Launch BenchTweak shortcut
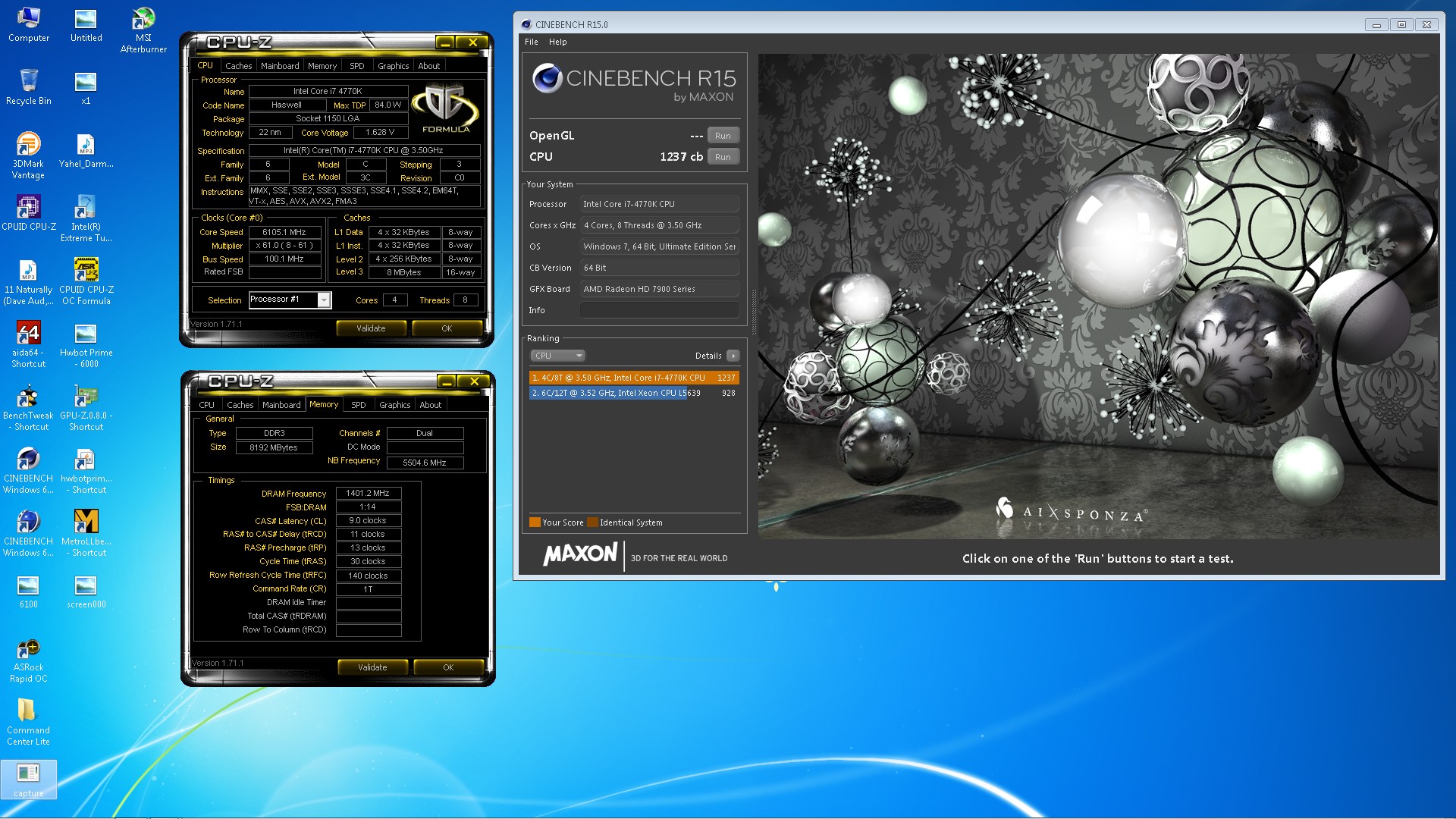This screenshot has width=1456, height=819. coord(28,407)
